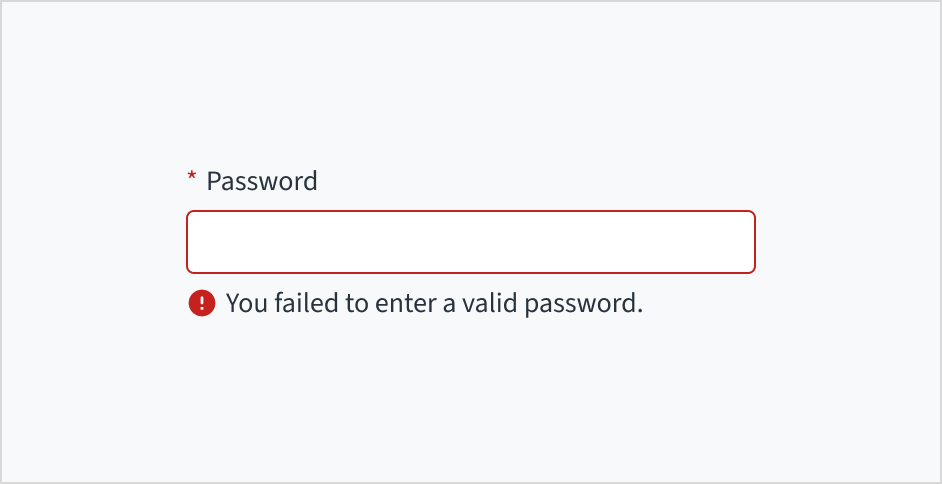Click the red error exclamation icon
Image resolution: width=942 pixels, height=484 pixels.
pos(201,303)
